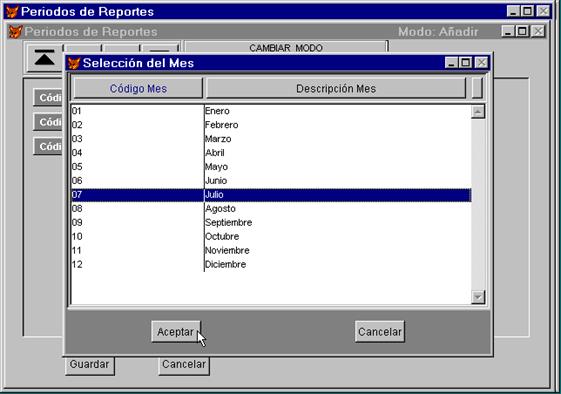Viewport: 561px width, 394px height.
Task: Click Cancelar in Selección del Mes dialog
Action: click(380, 332)
